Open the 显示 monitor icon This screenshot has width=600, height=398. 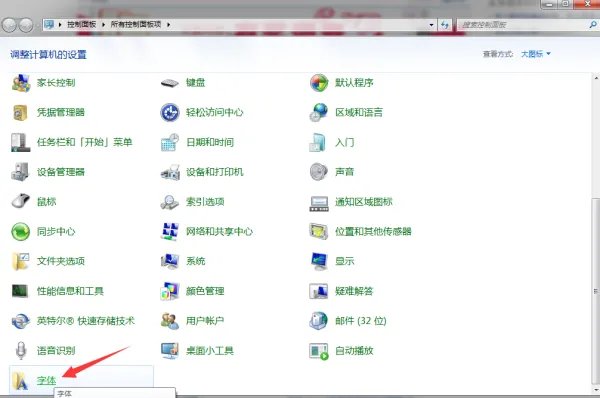pos(319,261)
